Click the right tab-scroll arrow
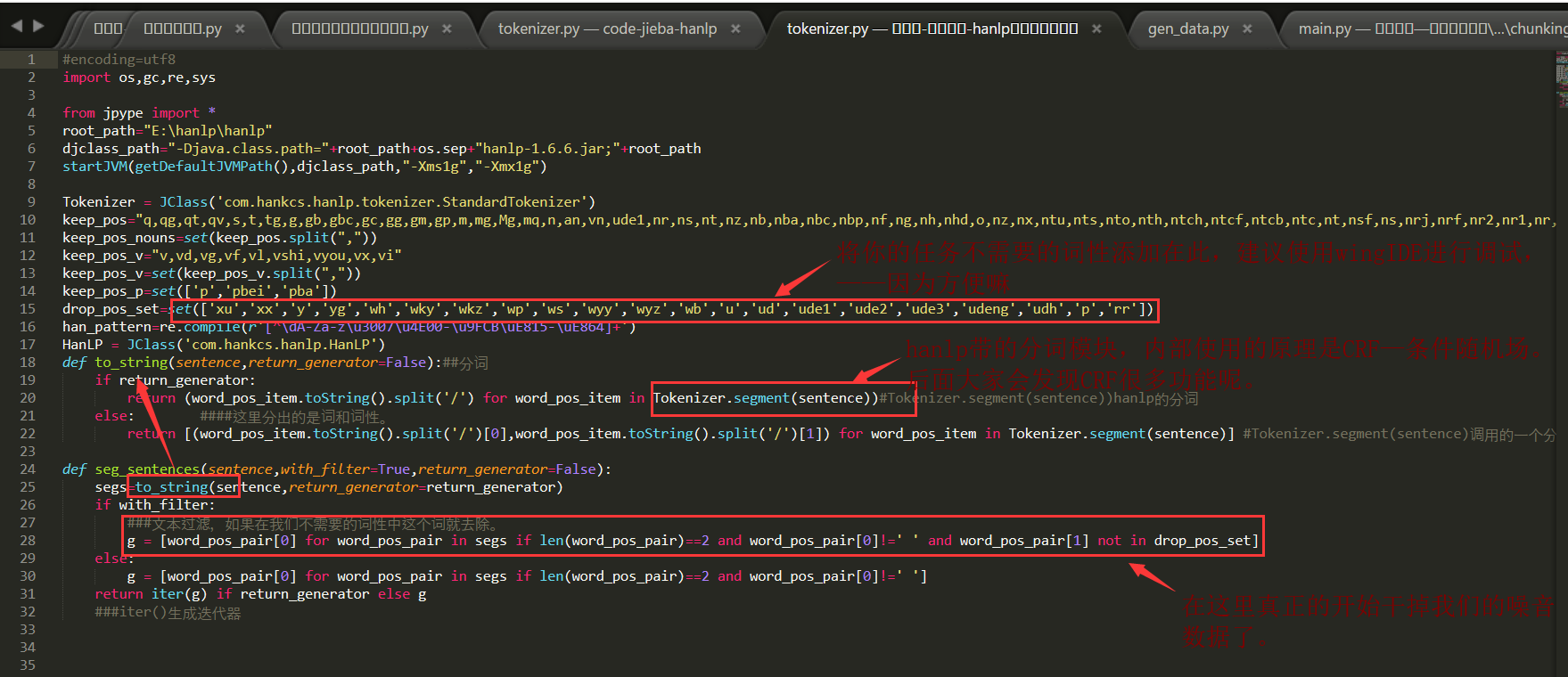Viewport: 1568px width, 677px height. (38, 26)
